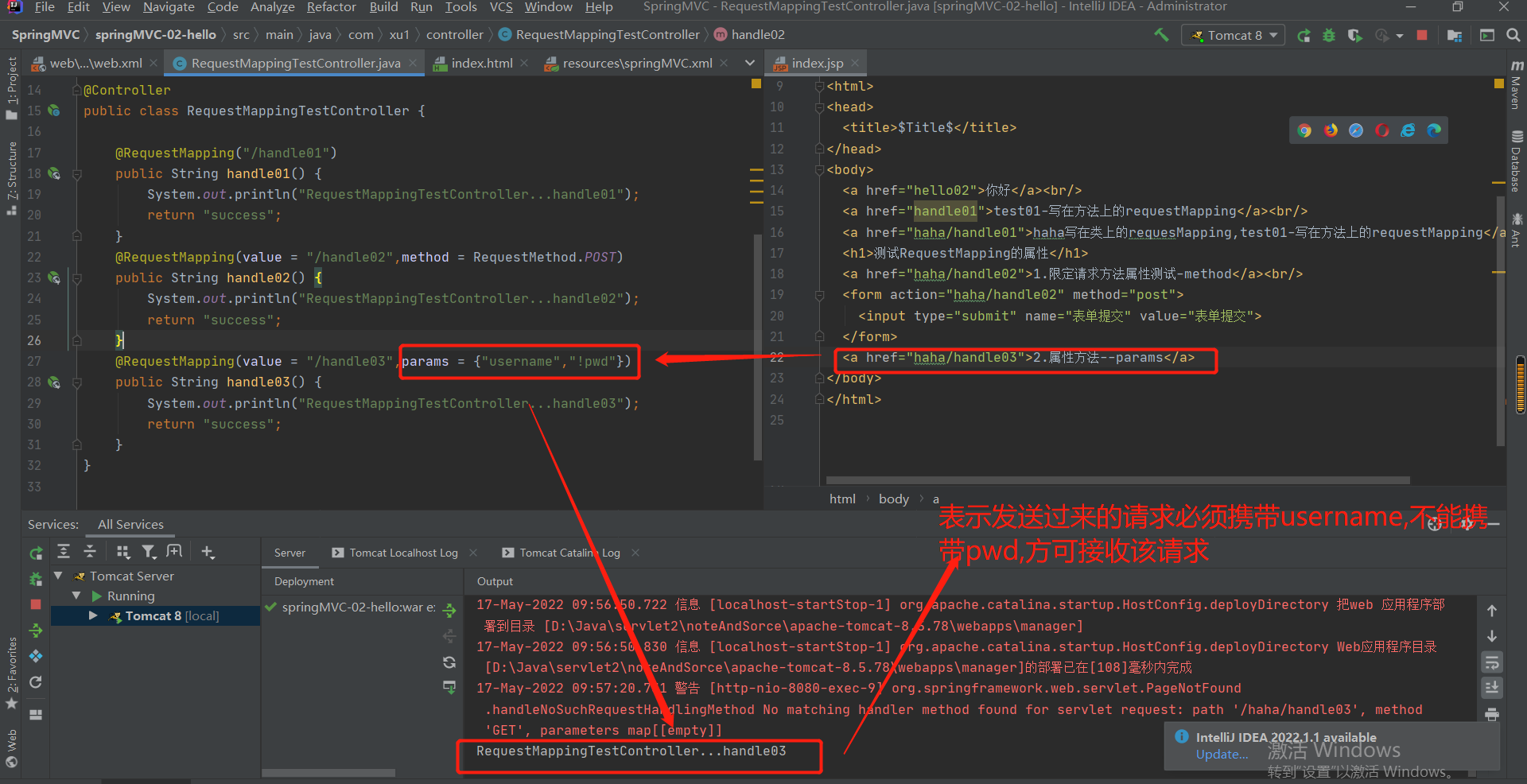Fold body tag at line 13 in index.jsp
This screenshot has height=784, width=1527.
819,169
